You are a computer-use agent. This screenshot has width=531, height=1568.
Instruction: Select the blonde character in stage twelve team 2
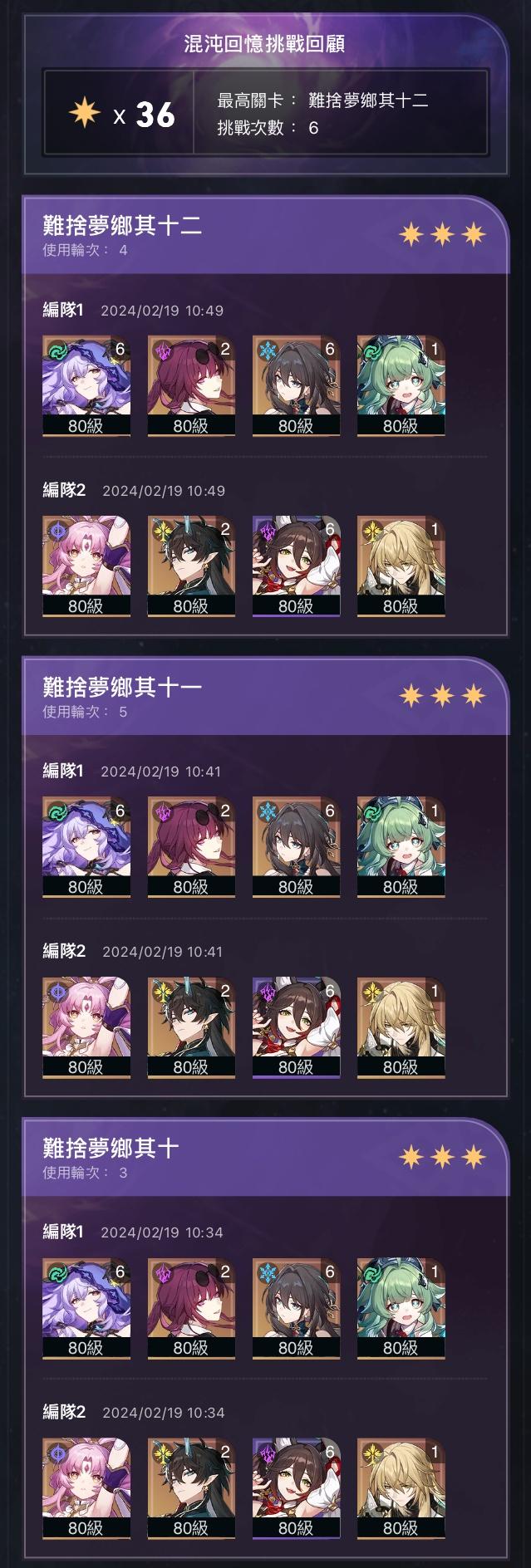401,566
